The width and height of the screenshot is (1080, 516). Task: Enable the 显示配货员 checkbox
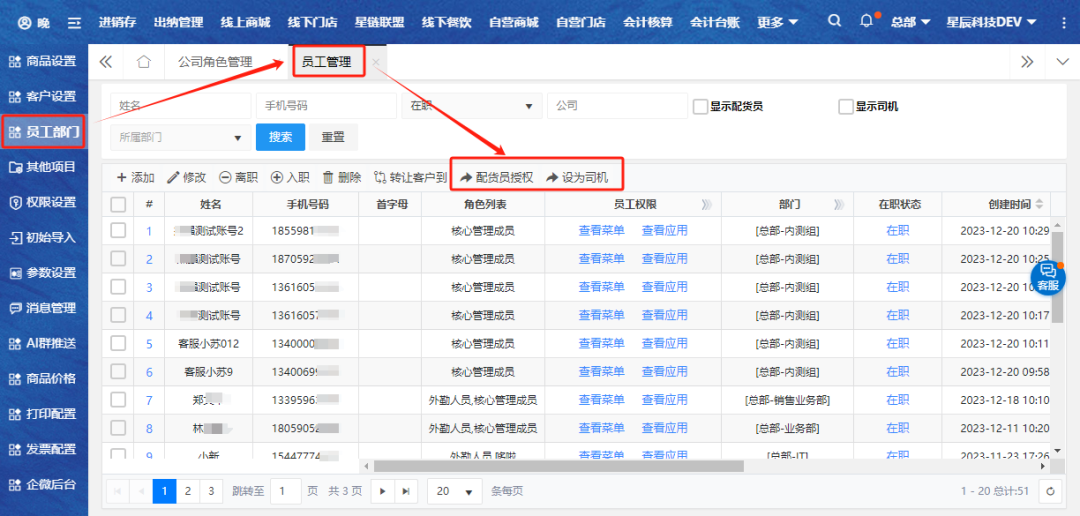700,106
